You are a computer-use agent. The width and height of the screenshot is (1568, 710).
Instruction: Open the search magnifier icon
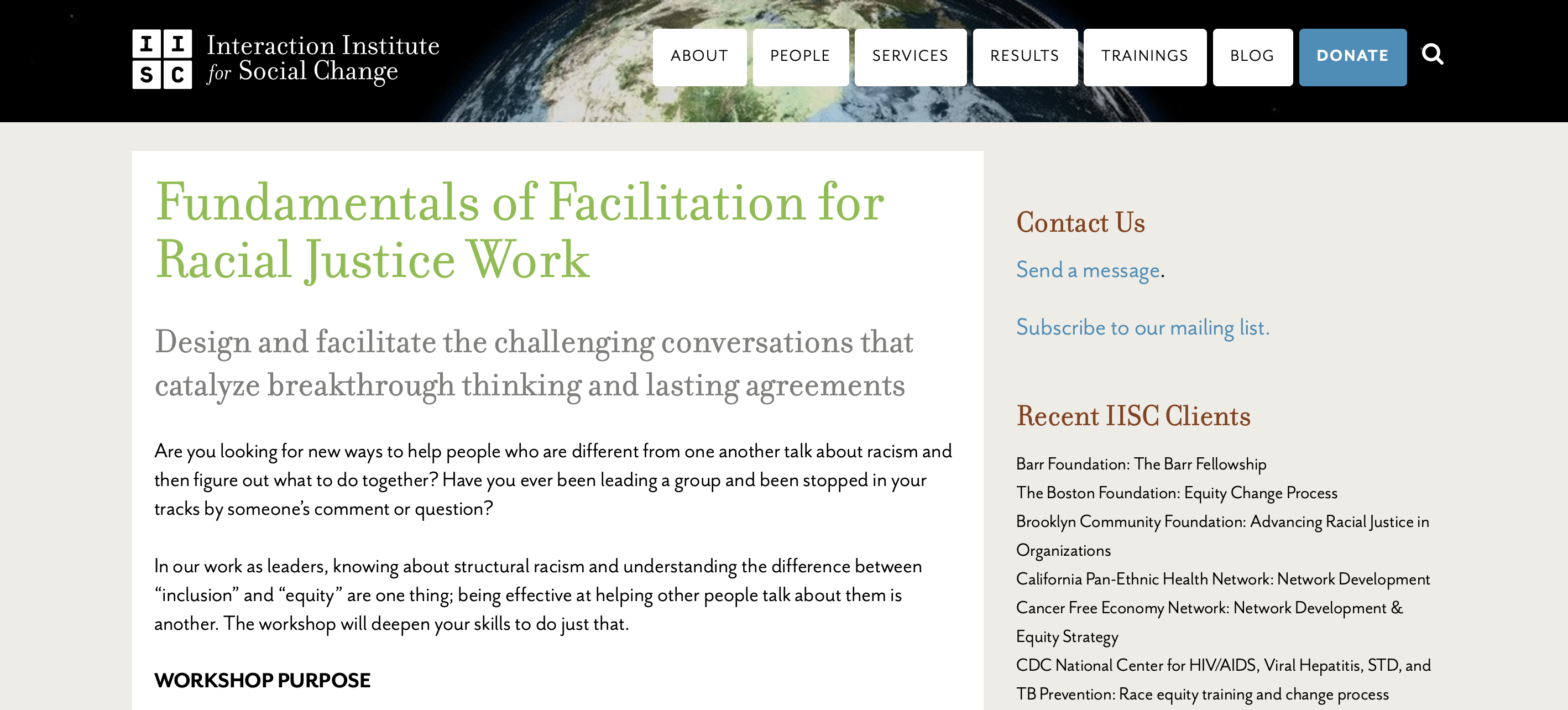[1434, 55]
